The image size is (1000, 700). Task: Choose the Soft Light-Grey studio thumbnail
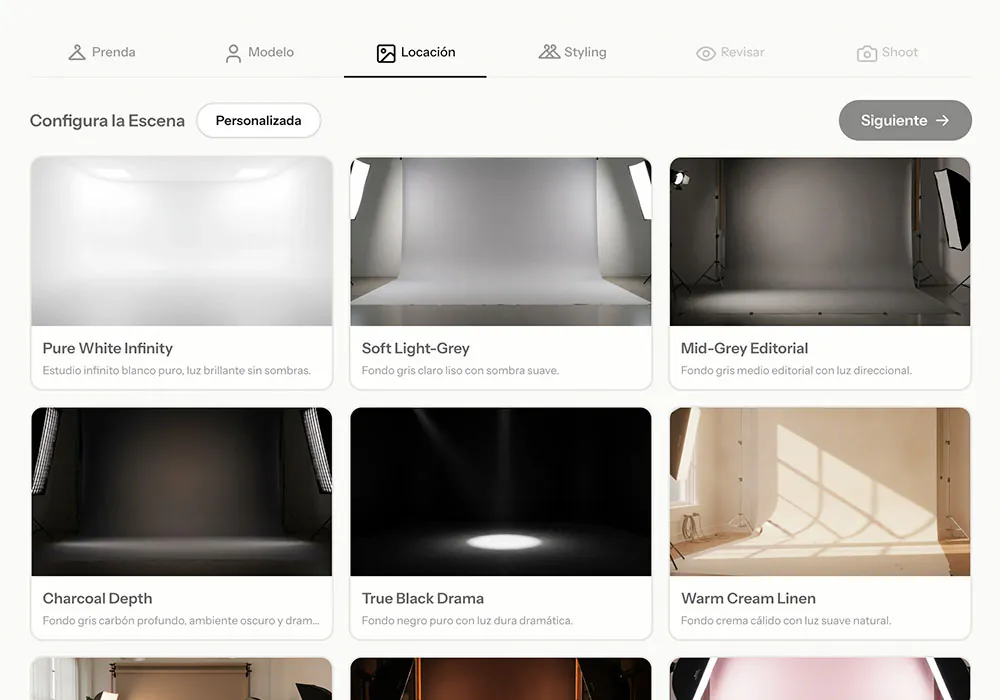click(x=501, y=242)
